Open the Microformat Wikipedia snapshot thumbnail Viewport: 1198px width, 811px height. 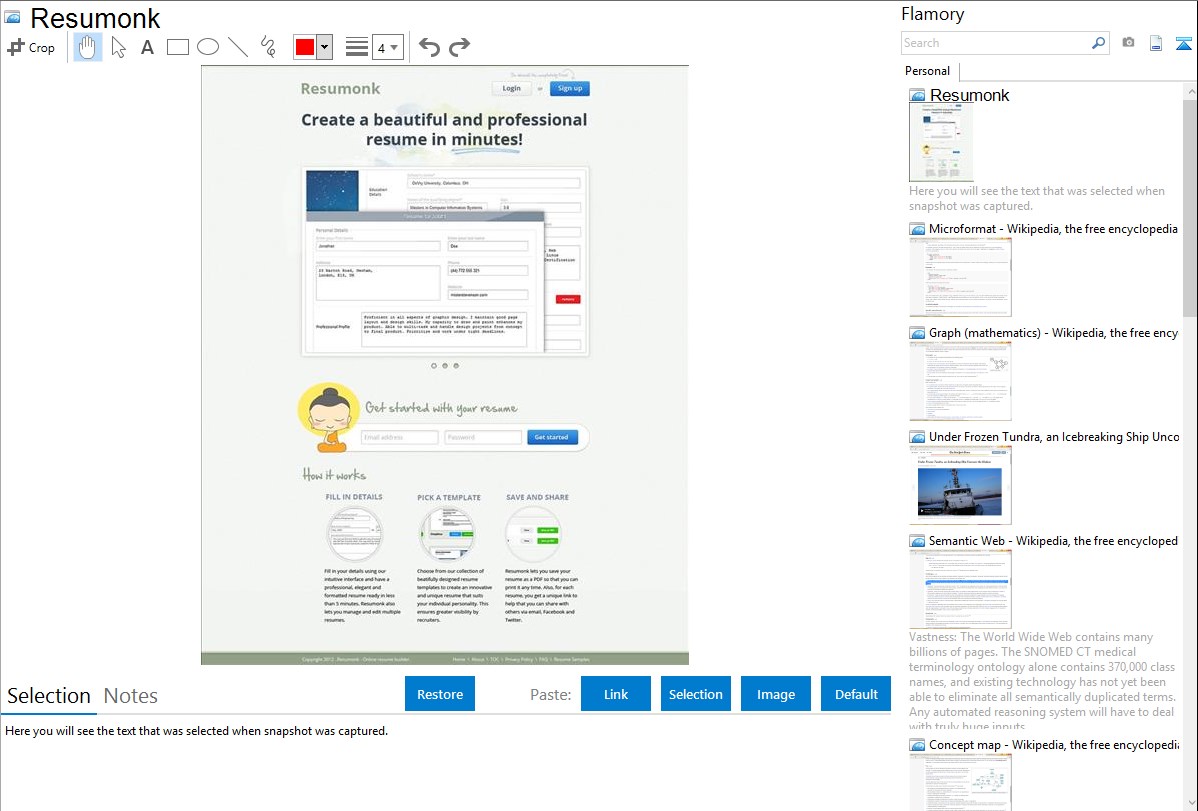960,277
